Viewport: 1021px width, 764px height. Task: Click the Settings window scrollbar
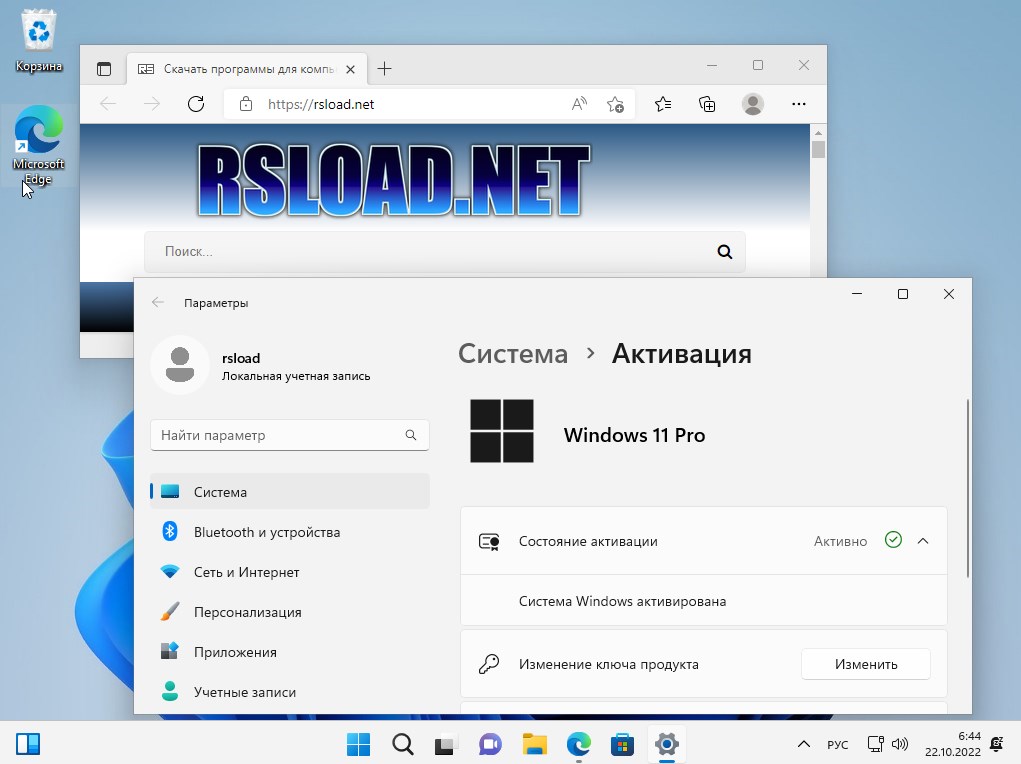coord(968,488)
